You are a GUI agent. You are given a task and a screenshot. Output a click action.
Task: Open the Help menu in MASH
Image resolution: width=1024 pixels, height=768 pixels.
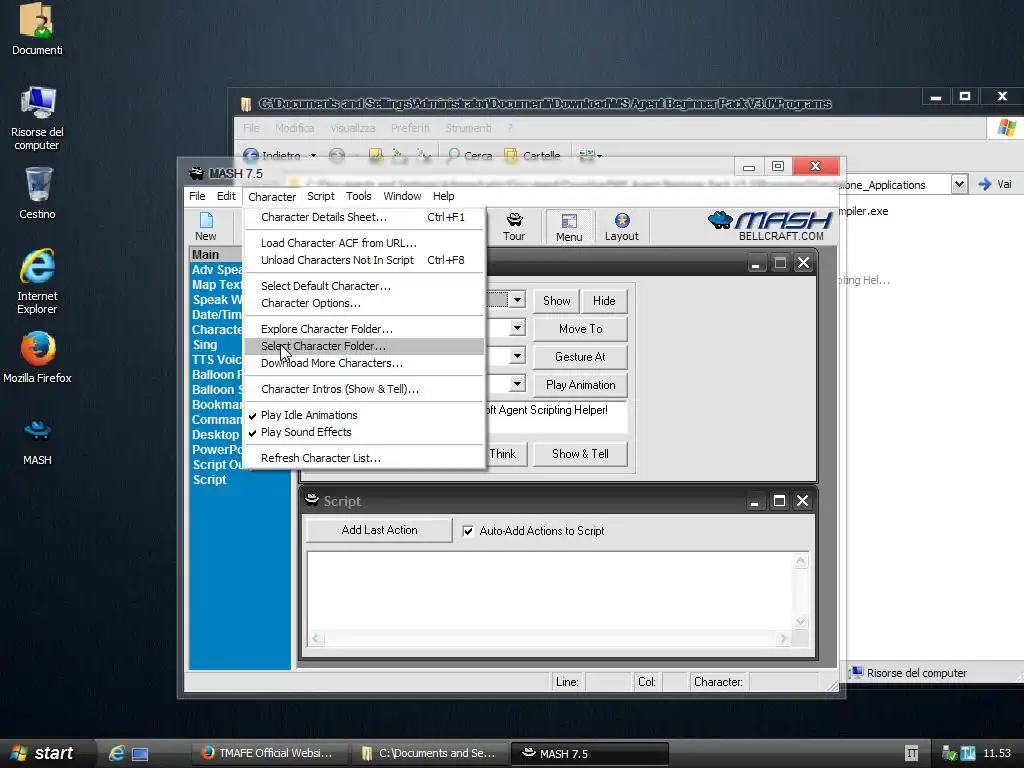[x=443, y=196]
